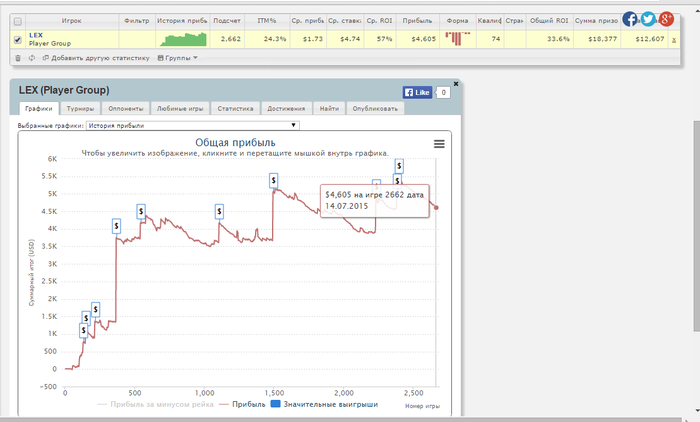Sort by the Форма column header

458,21
